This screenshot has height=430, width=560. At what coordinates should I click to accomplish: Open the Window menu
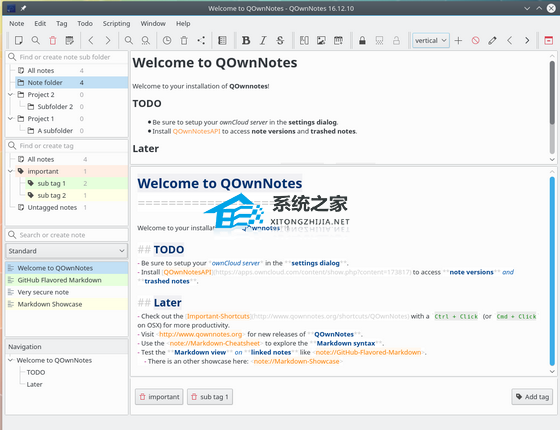(153, 24)
